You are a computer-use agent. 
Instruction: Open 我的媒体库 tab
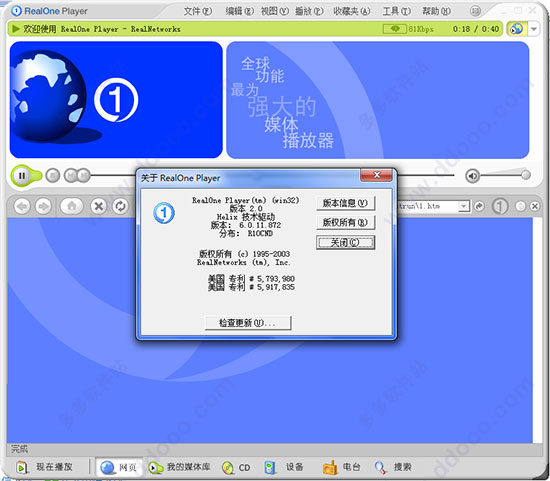pyautogui.click(x=179, y=467)
